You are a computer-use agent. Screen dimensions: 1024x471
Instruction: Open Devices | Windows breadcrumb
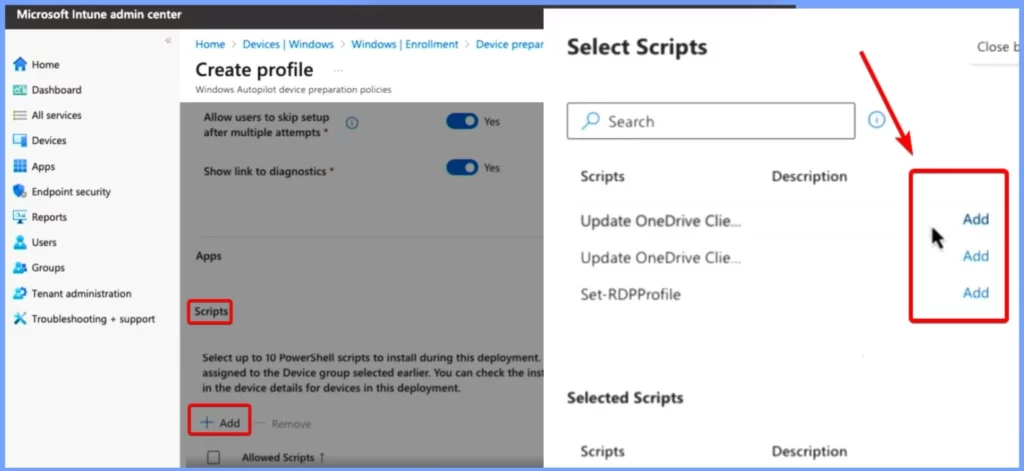tap(288, 44)
